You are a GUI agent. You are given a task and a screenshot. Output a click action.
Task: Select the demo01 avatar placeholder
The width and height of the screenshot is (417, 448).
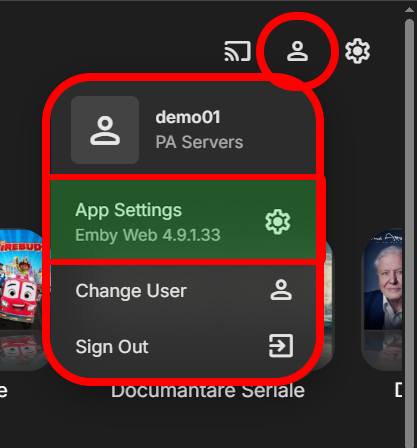click(105, 130)
